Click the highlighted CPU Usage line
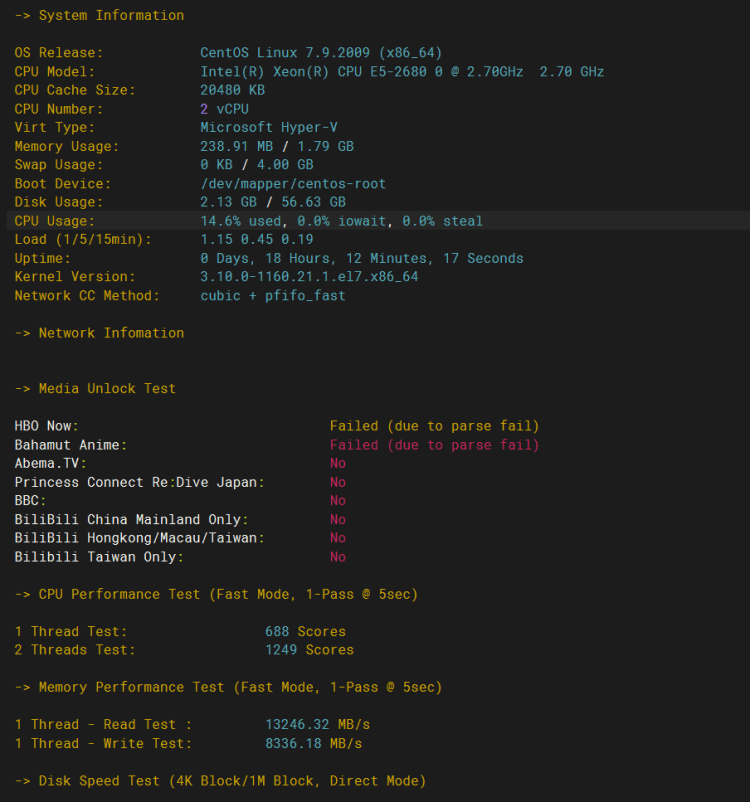 point(341,221)
